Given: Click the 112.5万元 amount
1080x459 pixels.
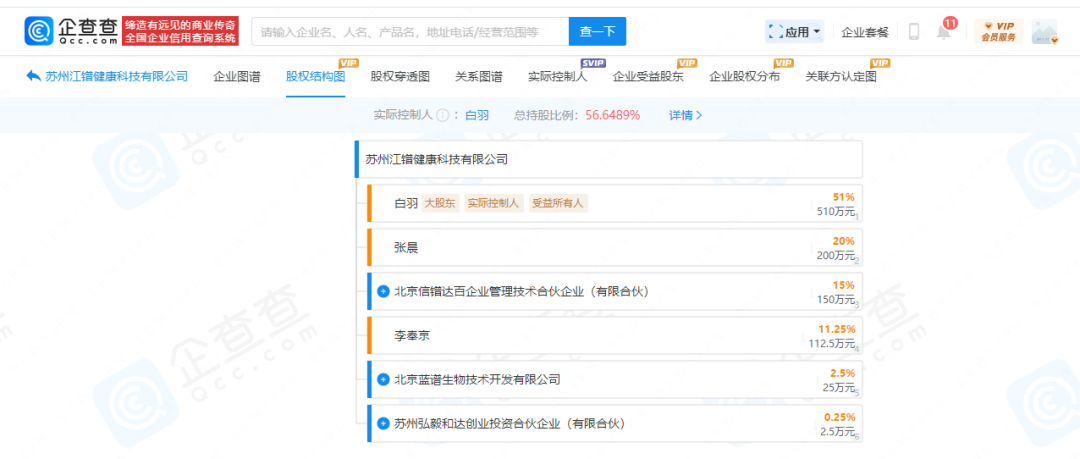Looking at the screenshot, I should tap(831, 343).
